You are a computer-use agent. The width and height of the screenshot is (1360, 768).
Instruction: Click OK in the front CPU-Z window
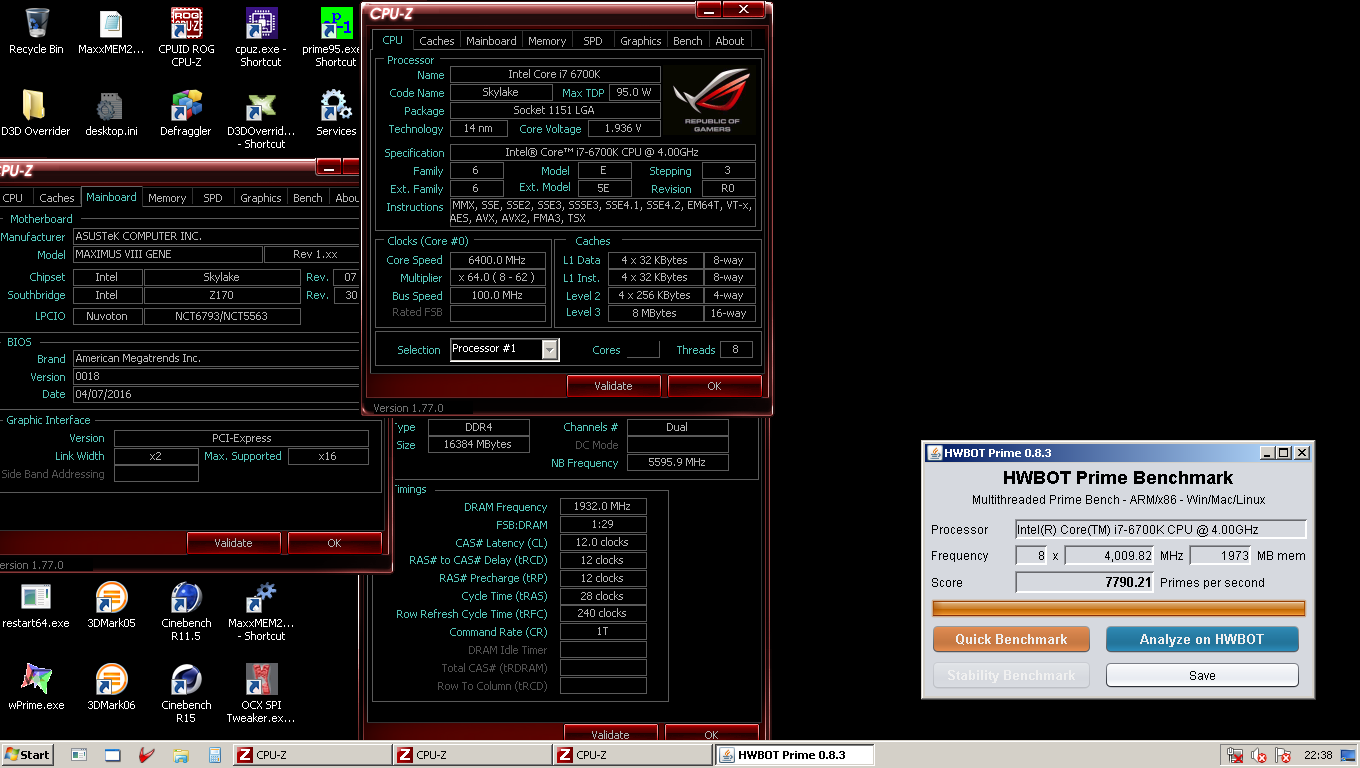714,386
